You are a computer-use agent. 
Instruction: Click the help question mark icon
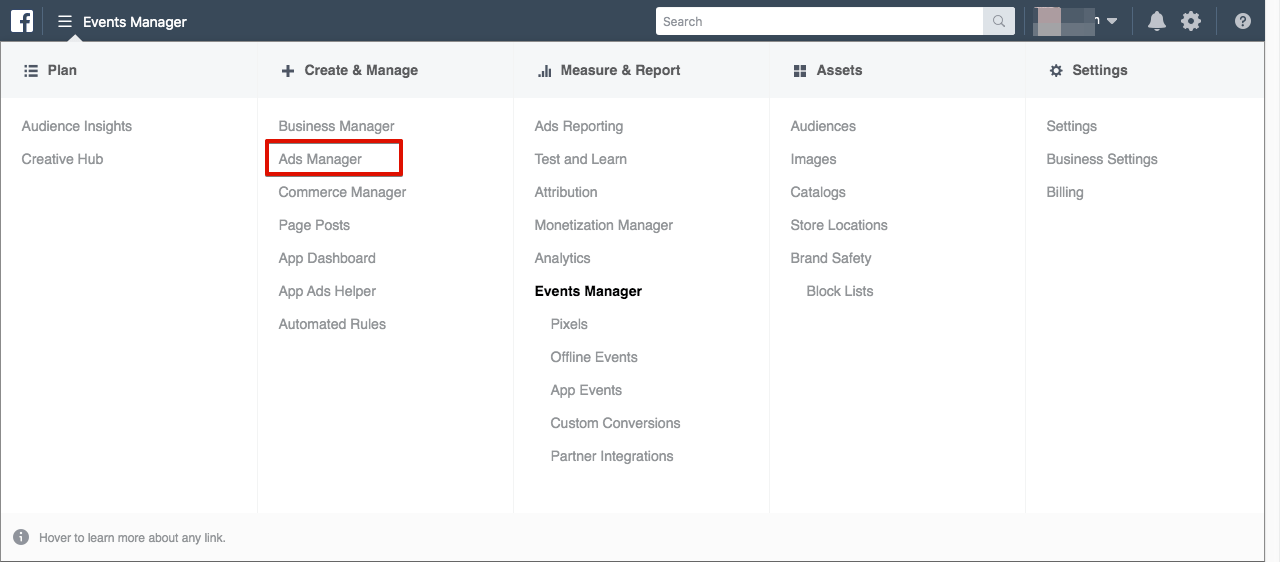click(x=1243, y=21)
